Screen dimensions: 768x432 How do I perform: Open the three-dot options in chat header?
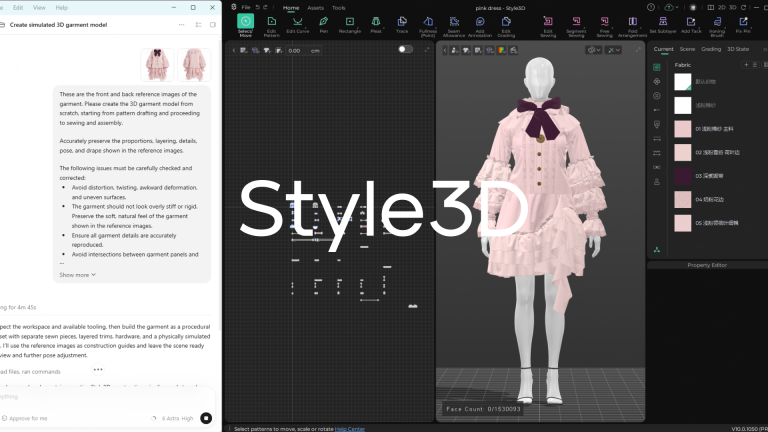tap(181, 24)
